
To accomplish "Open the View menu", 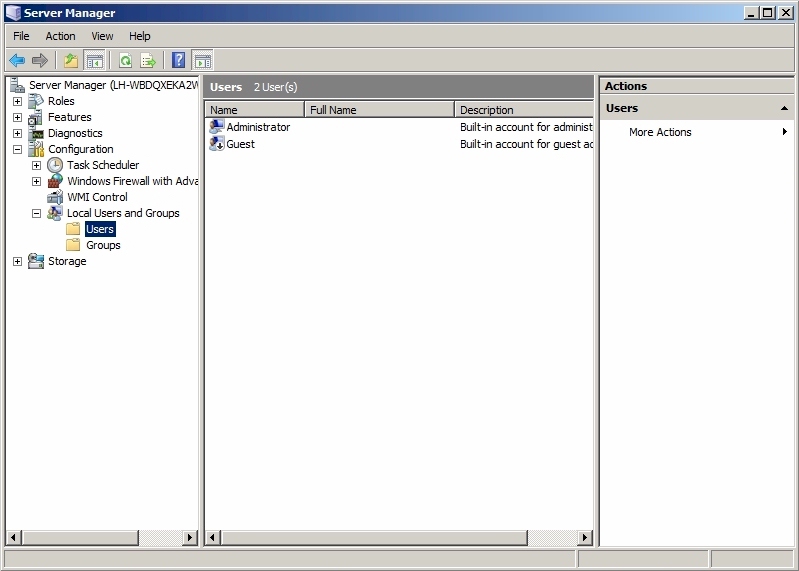I will point(102,36).
